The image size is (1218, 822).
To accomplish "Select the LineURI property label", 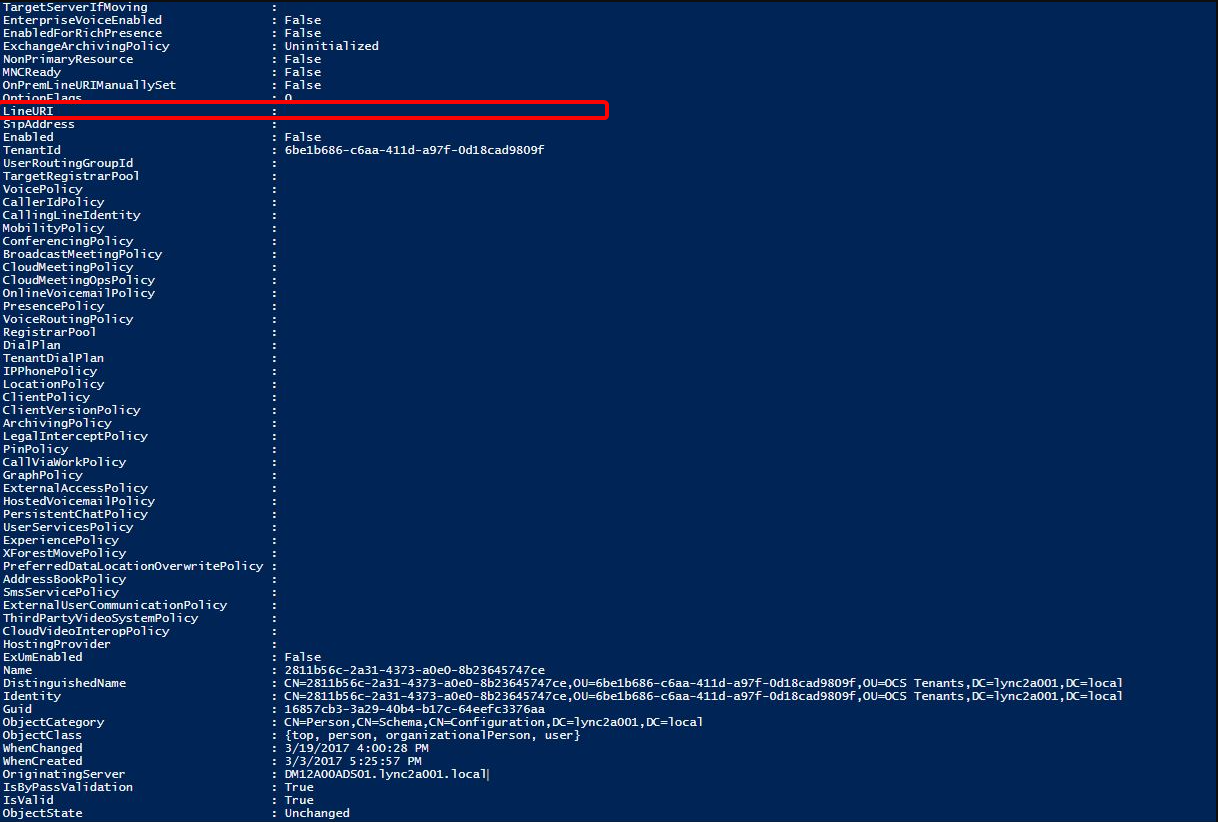I will (x=29, y=111).
